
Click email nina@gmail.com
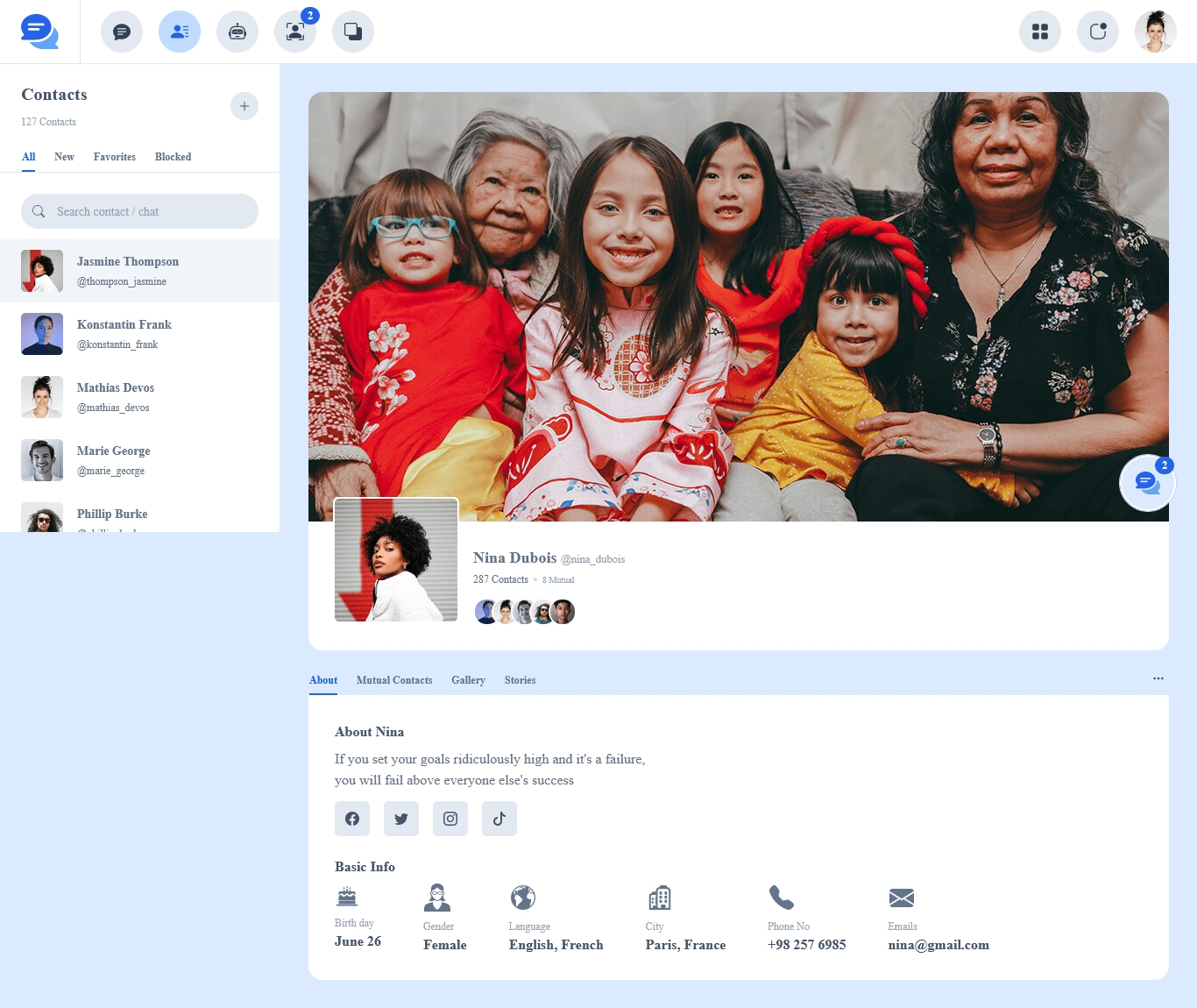(x=938, y=945)
